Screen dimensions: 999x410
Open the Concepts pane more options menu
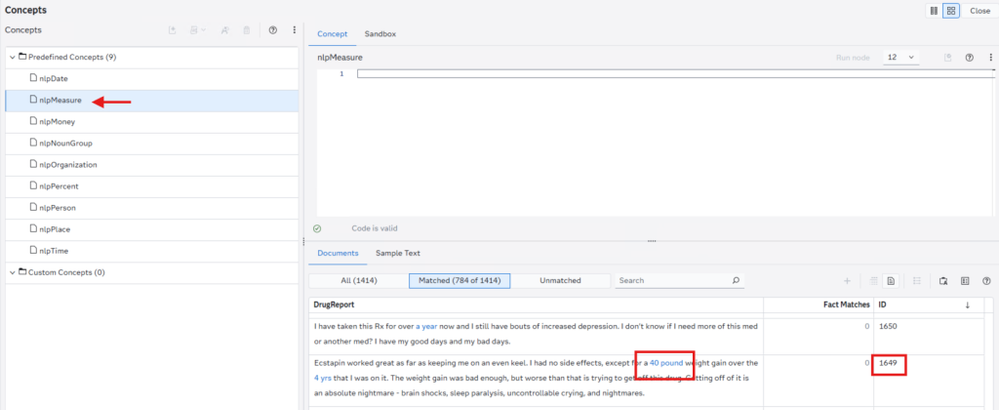(x=294, y=30)
